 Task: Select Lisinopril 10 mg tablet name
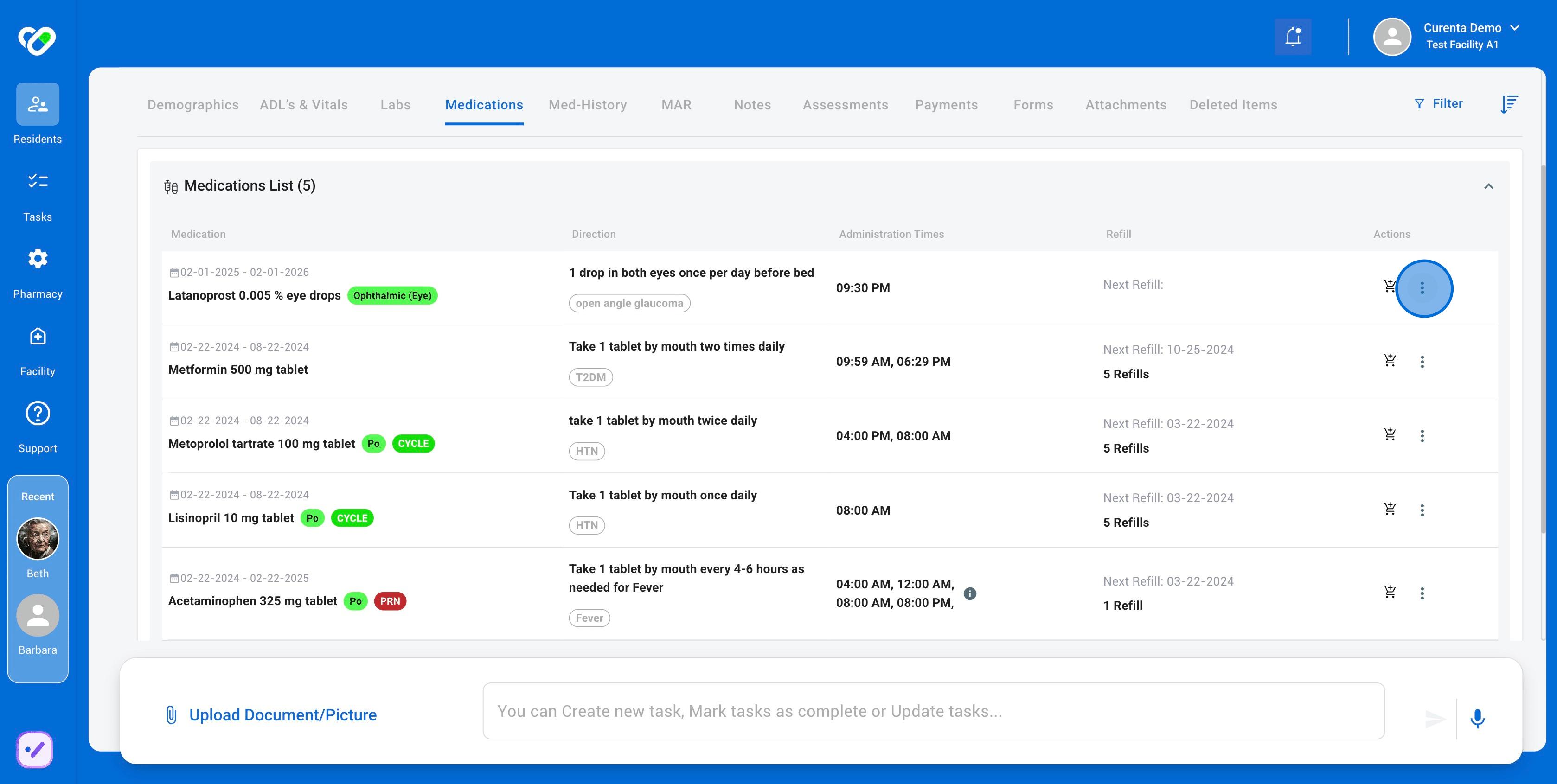231,518
